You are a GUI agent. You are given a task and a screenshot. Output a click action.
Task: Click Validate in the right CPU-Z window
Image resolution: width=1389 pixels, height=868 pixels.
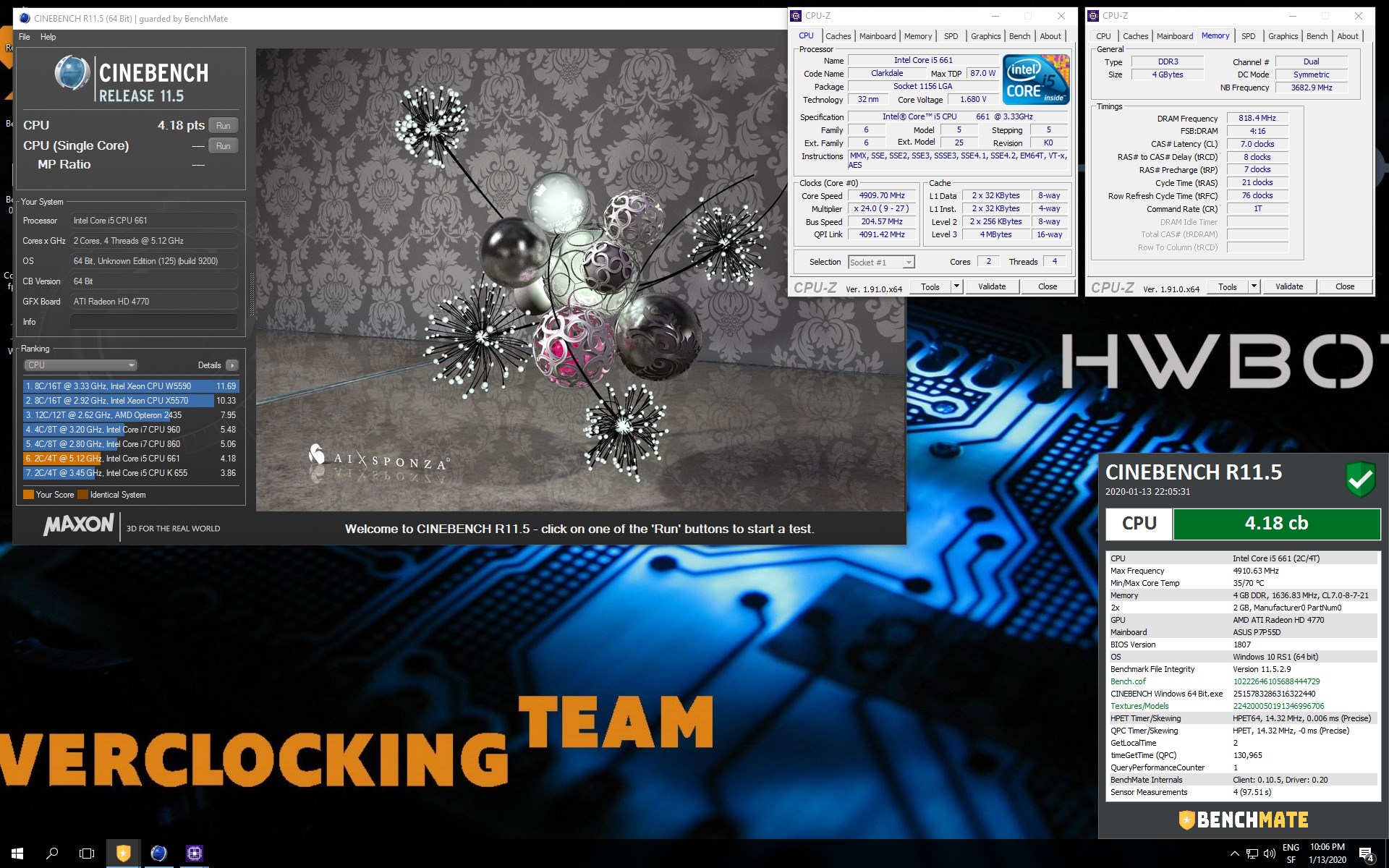click(x=1289, y=286)
